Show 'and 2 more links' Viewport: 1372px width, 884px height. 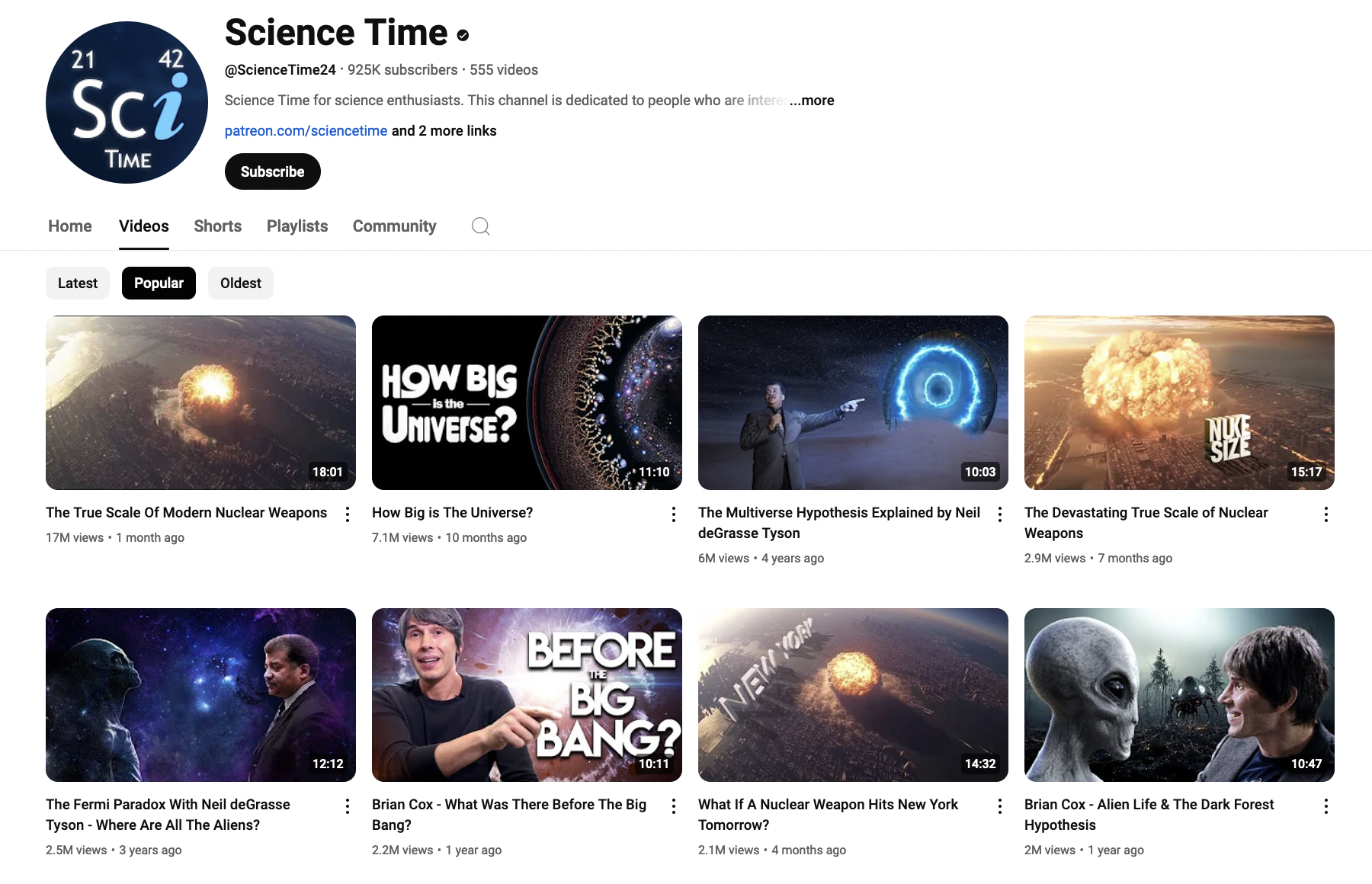click(444, 131)
